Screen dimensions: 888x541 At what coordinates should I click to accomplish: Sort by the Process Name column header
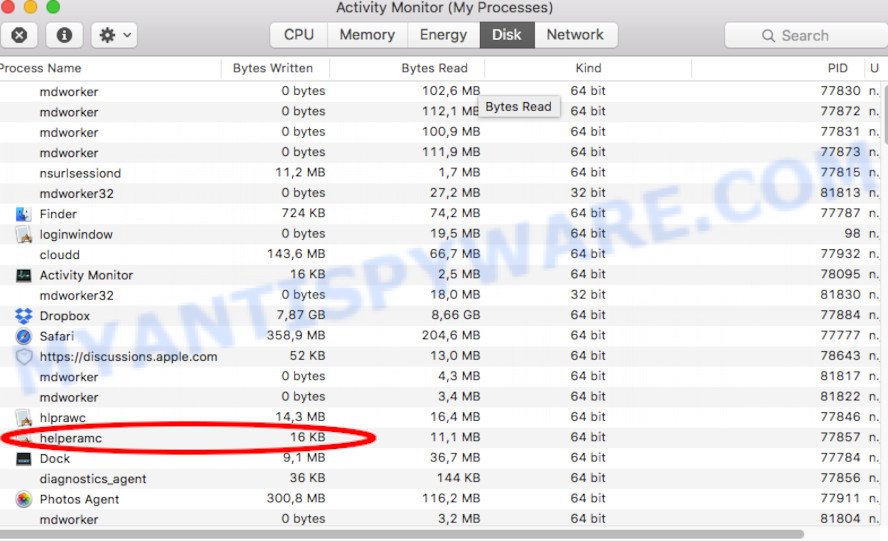click(x=110, y=69)
